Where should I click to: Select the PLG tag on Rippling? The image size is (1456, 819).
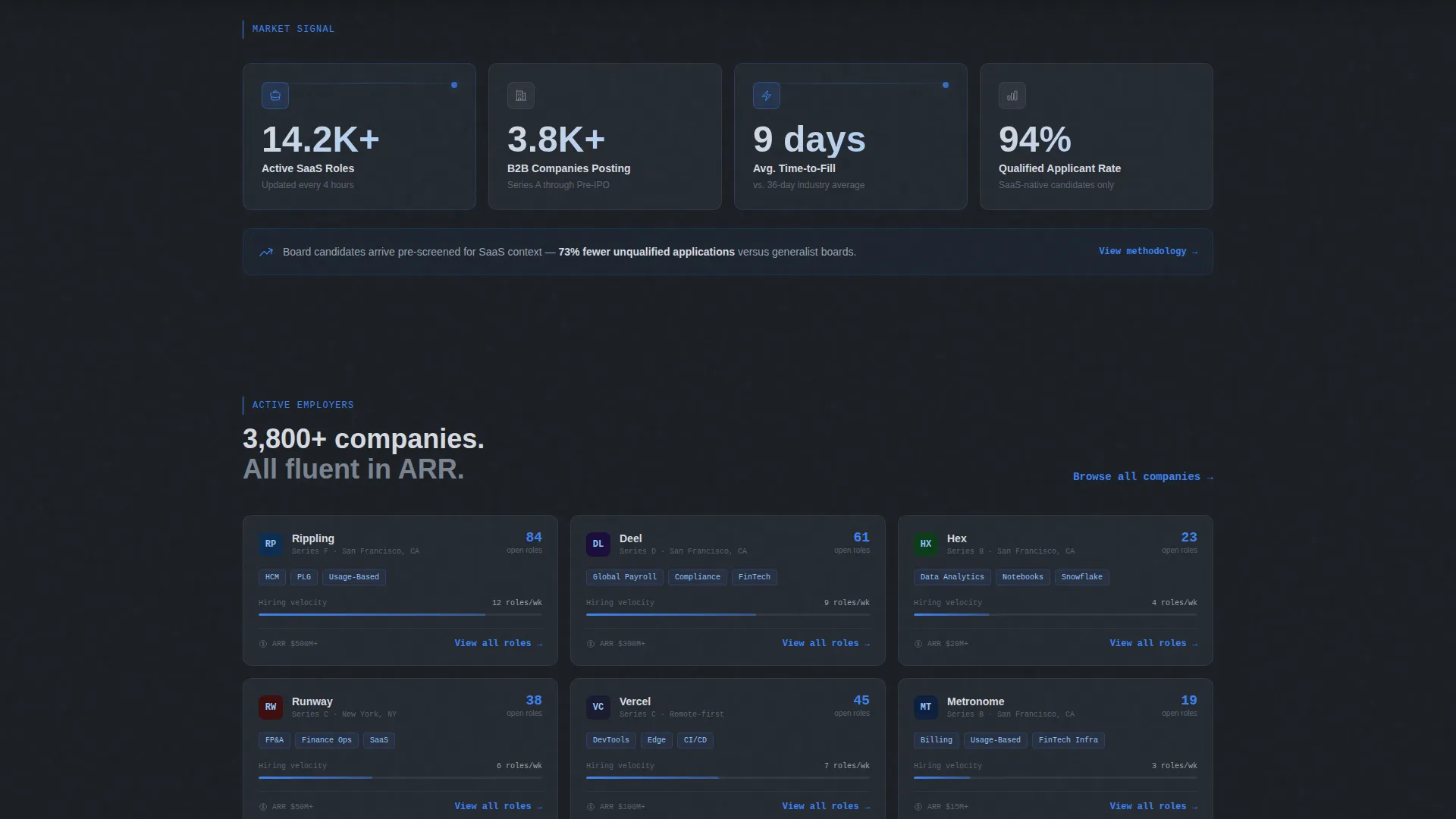(304, 577)
